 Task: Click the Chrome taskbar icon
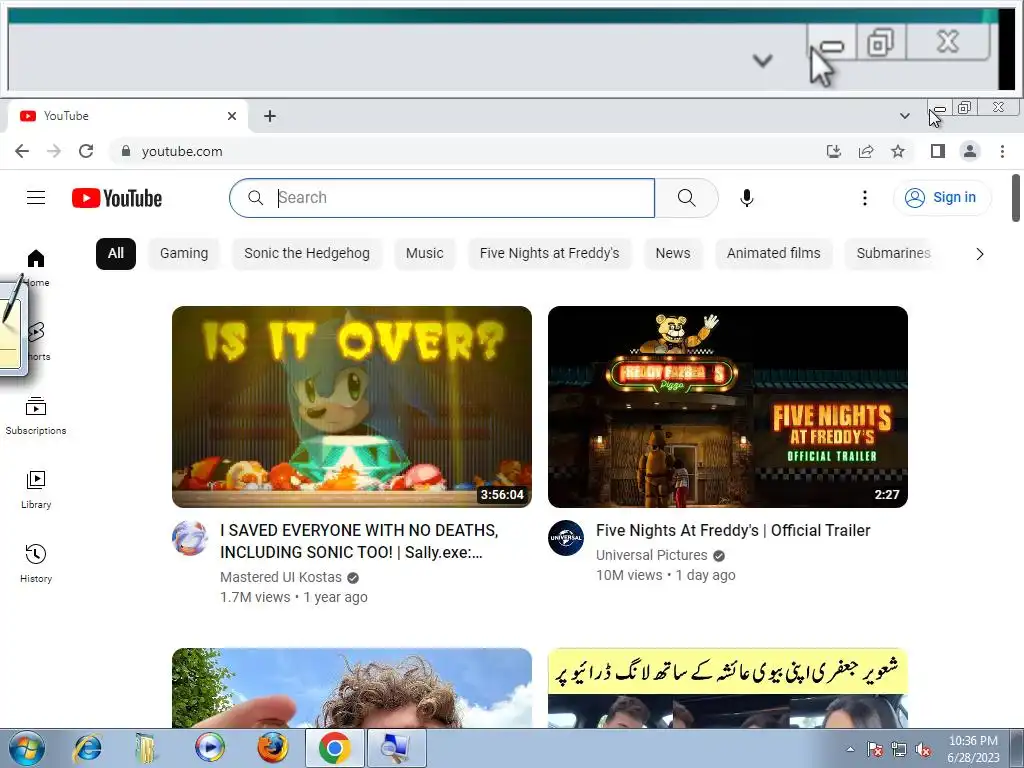pyautogui.click(x=334, y=748)
